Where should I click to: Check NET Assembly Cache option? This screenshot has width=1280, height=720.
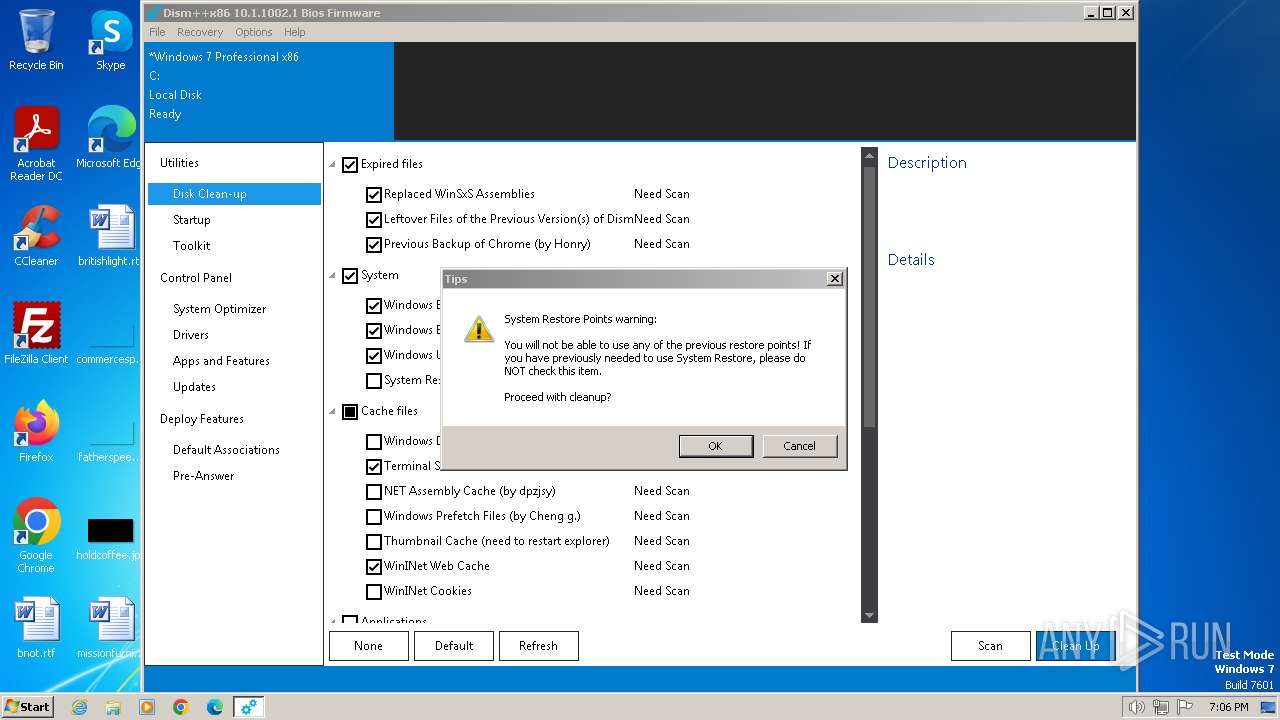point(374,491)
